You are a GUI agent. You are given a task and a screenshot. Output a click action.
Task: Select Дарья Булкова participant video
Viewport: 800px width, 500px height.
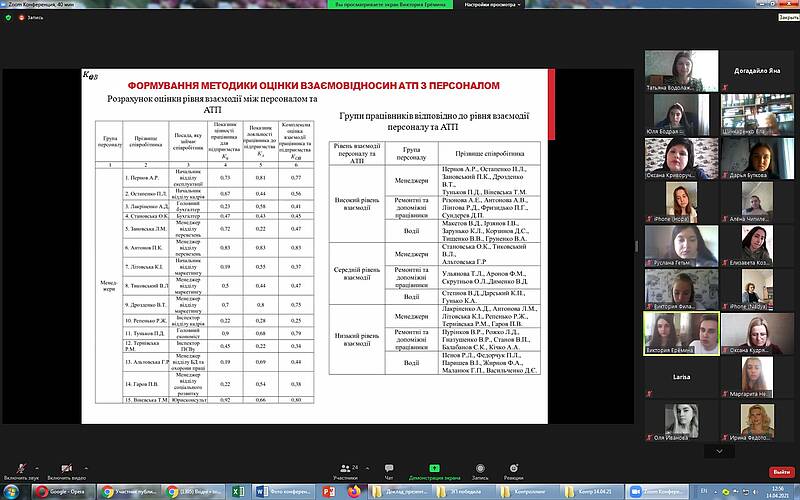coord(757,158)
